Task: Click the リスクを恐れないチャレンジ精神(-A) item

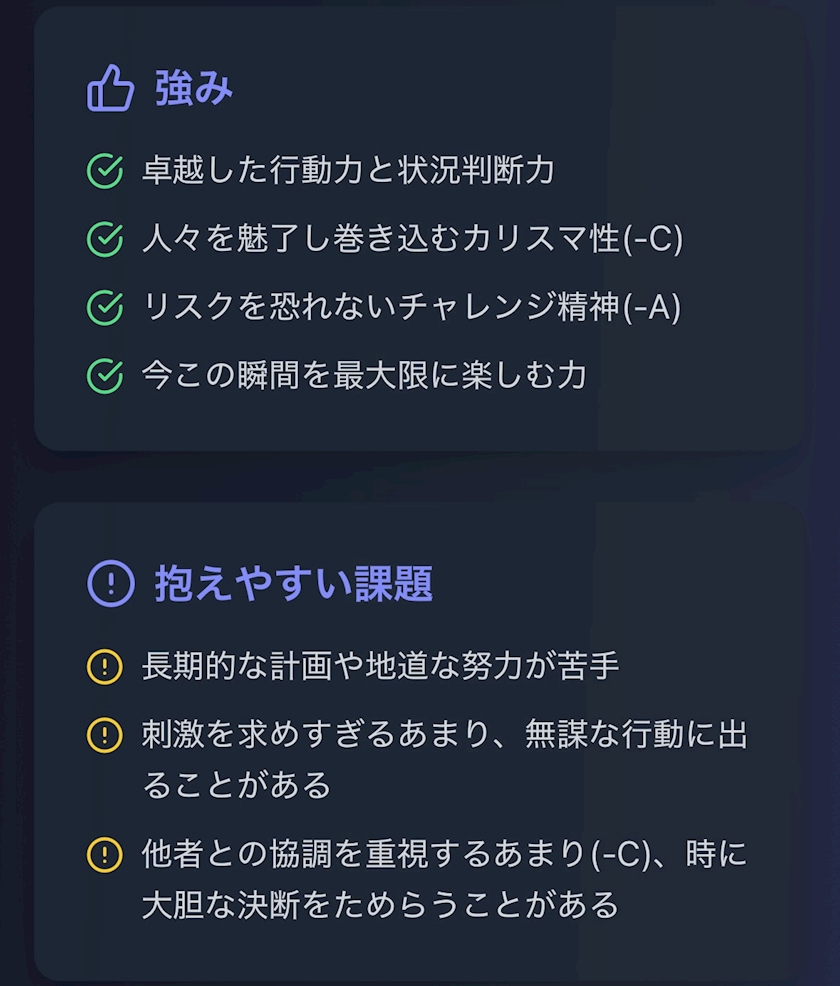Action: click(x=411, y=307)
